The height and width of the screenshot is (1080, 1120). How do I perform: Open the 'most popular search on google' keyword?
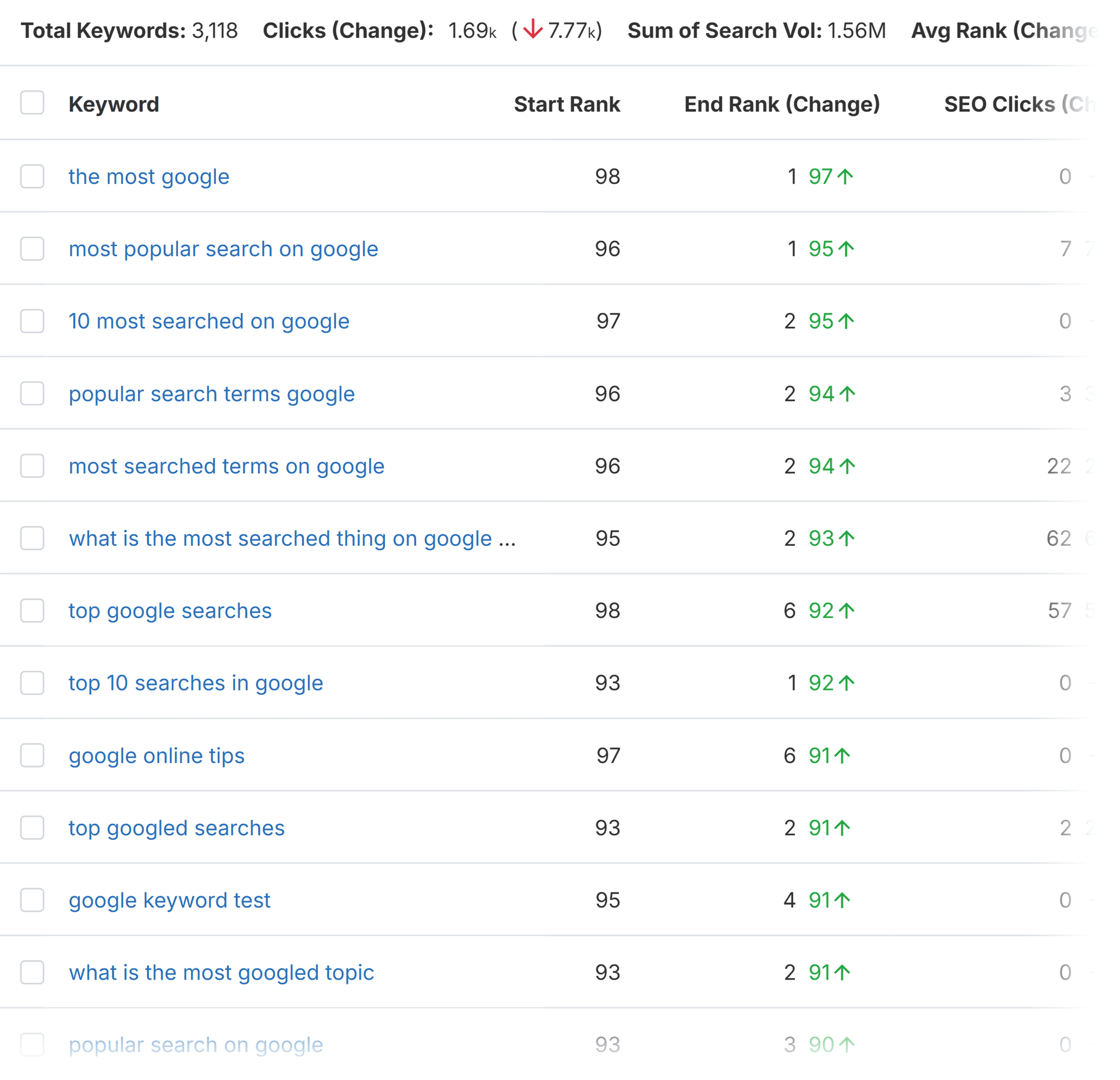224,249
